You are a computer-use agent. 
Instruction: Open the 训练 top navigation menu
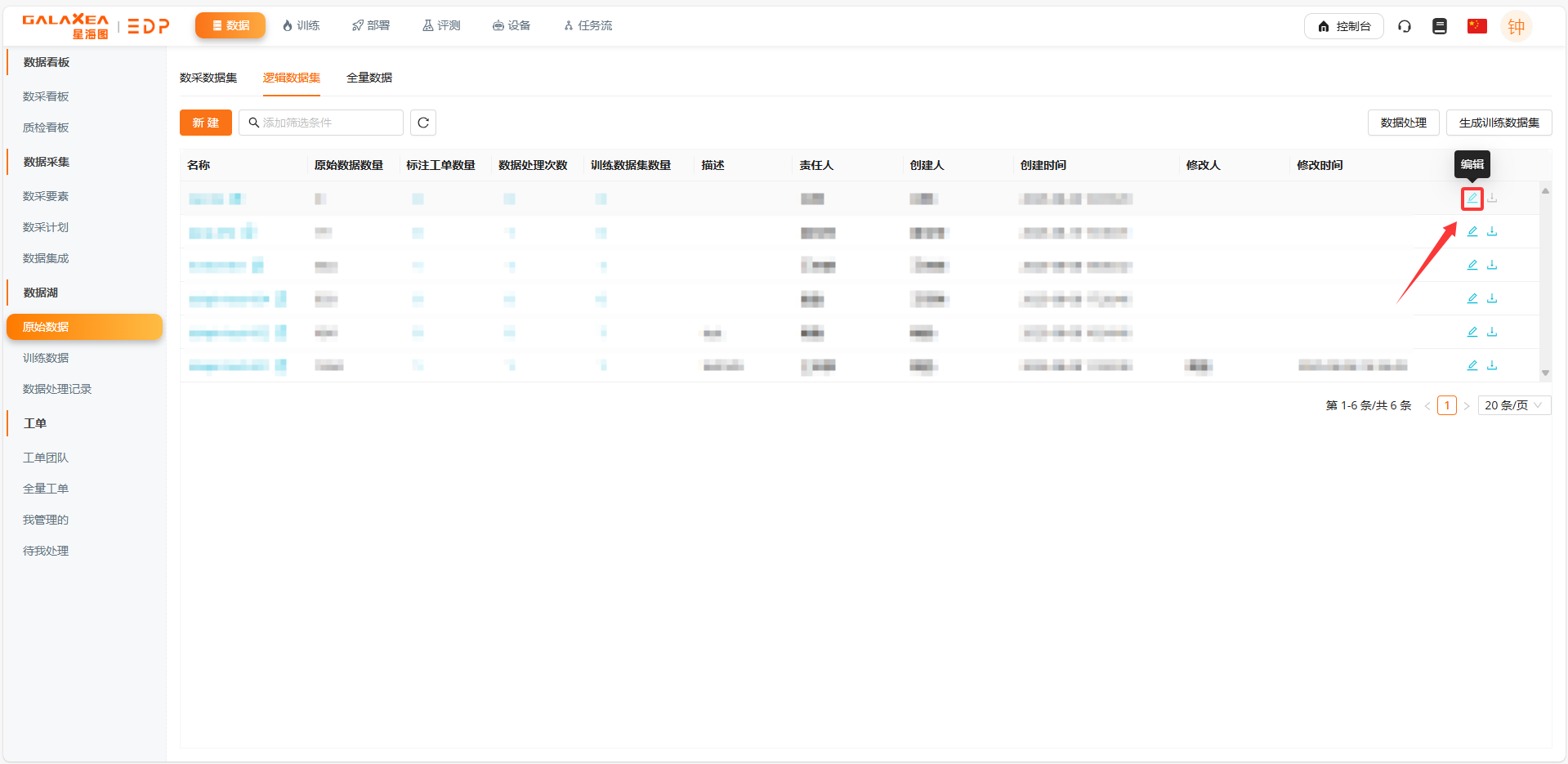click(x=301, y=26)
